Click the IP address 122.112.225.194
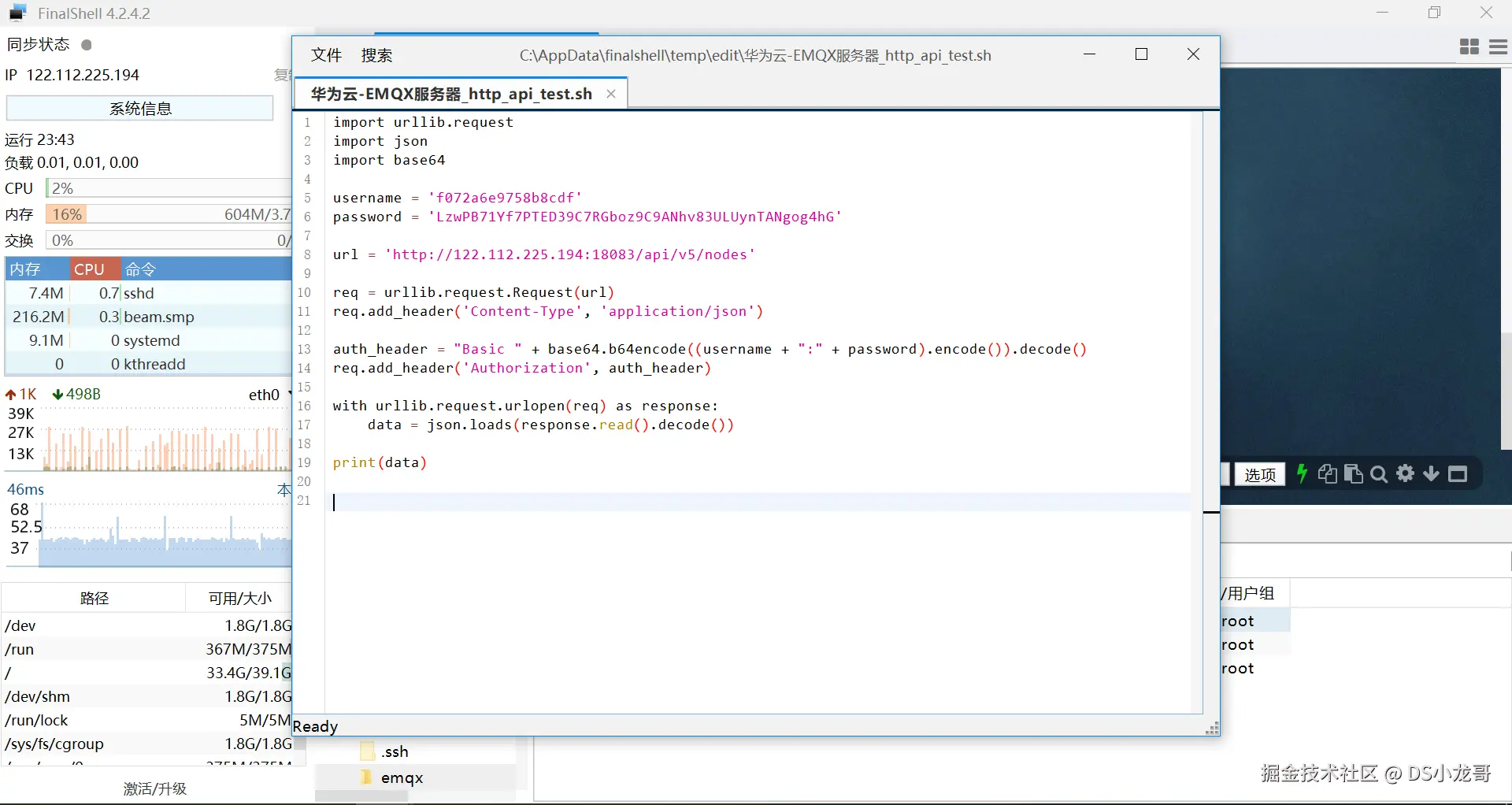The width and height of the screenshot is (1512, 805). 83,75
